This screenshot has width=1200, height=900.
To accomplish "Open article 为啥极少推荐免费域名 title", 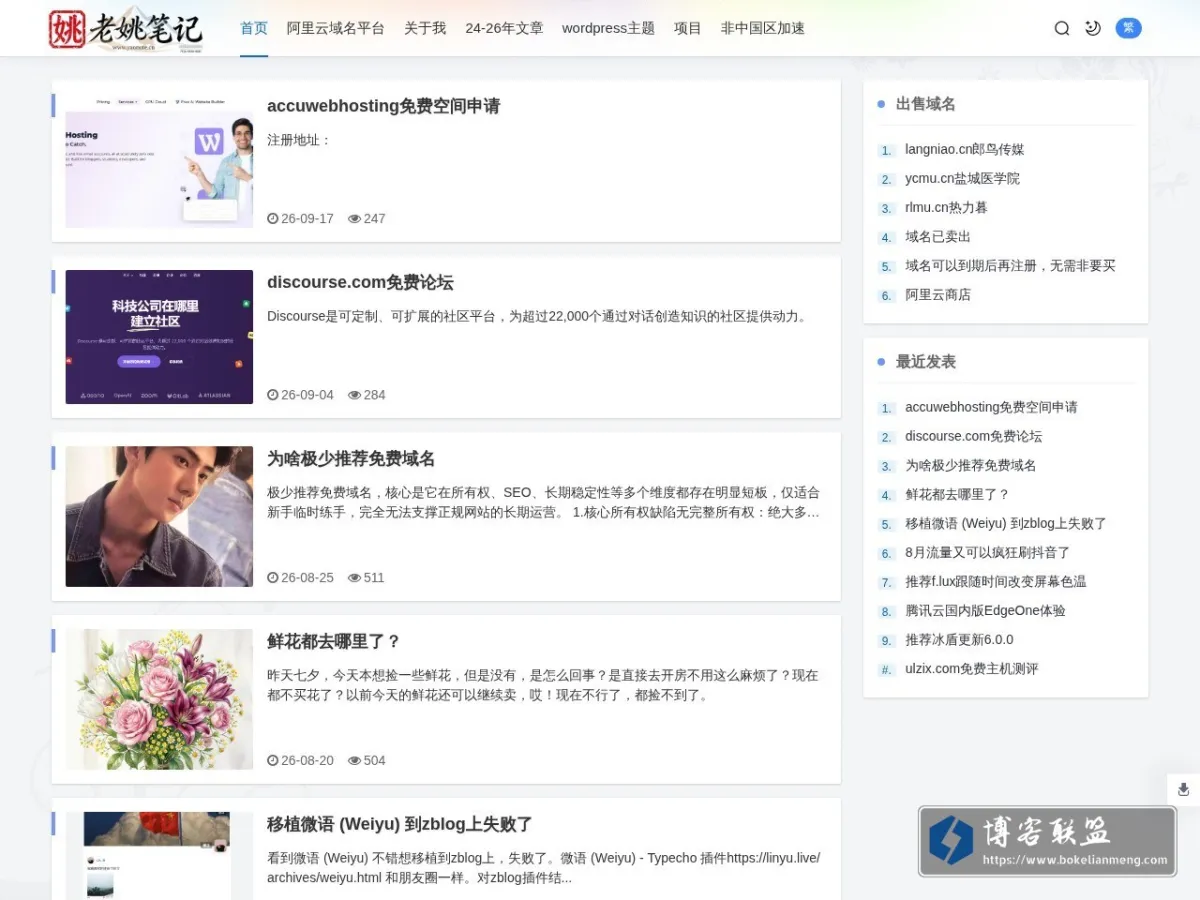I will (351, 459).
